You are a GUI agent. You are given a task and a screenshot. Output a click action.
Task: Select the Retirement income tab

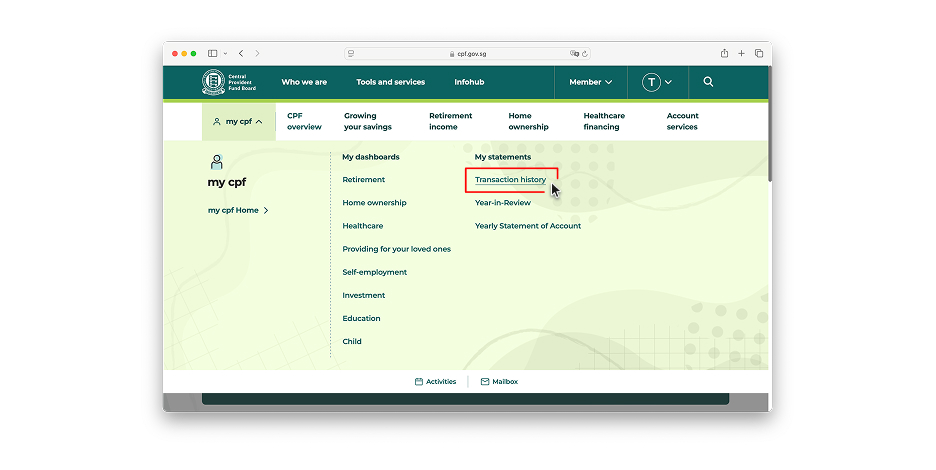click(450, 121)
